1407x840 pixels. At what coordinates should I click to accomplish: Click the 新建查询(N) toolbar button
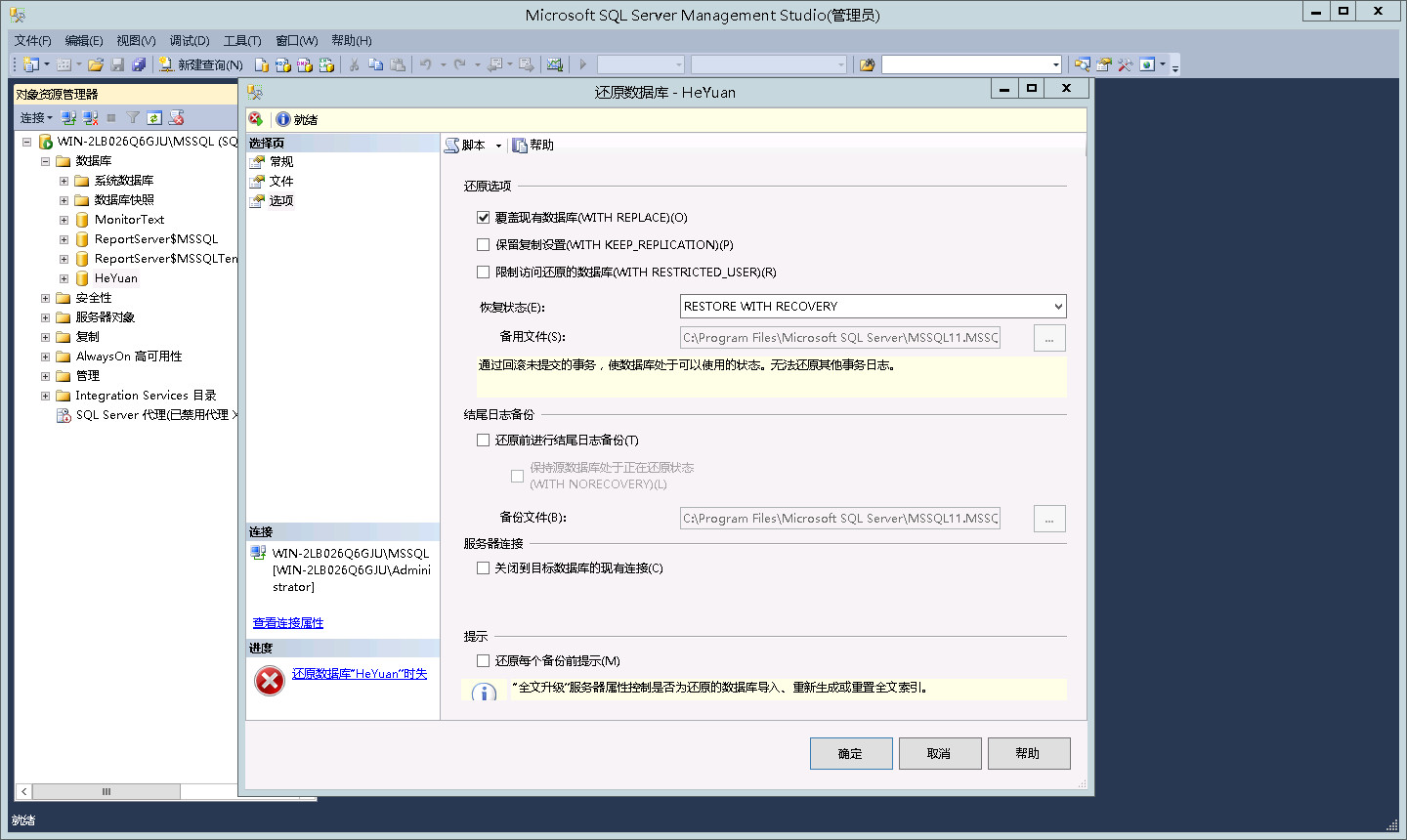pos(200,64)
